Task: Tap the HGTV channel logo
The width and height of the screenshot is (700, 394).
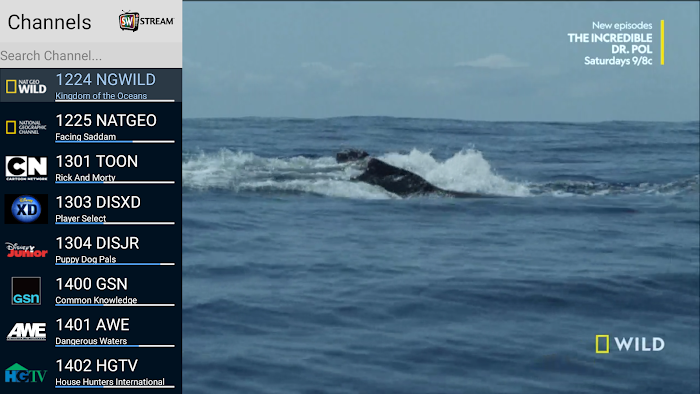Action: tap(26, 373)
